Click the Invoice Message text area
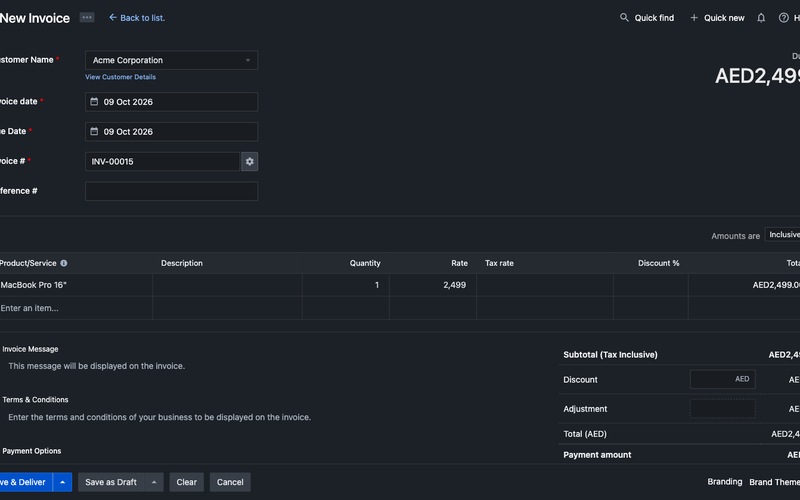 [96, 366]
